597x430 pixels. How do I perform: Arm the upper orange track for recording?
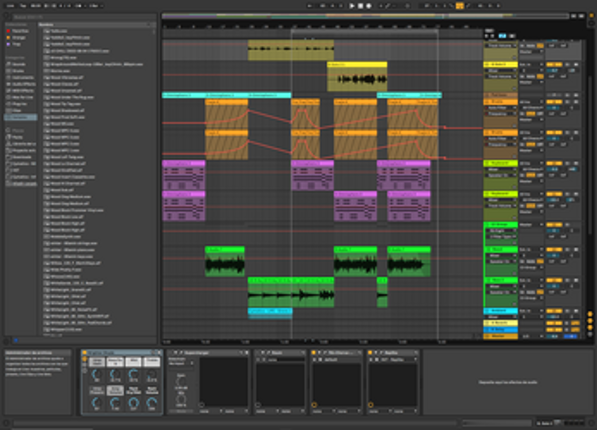[576, 102]
